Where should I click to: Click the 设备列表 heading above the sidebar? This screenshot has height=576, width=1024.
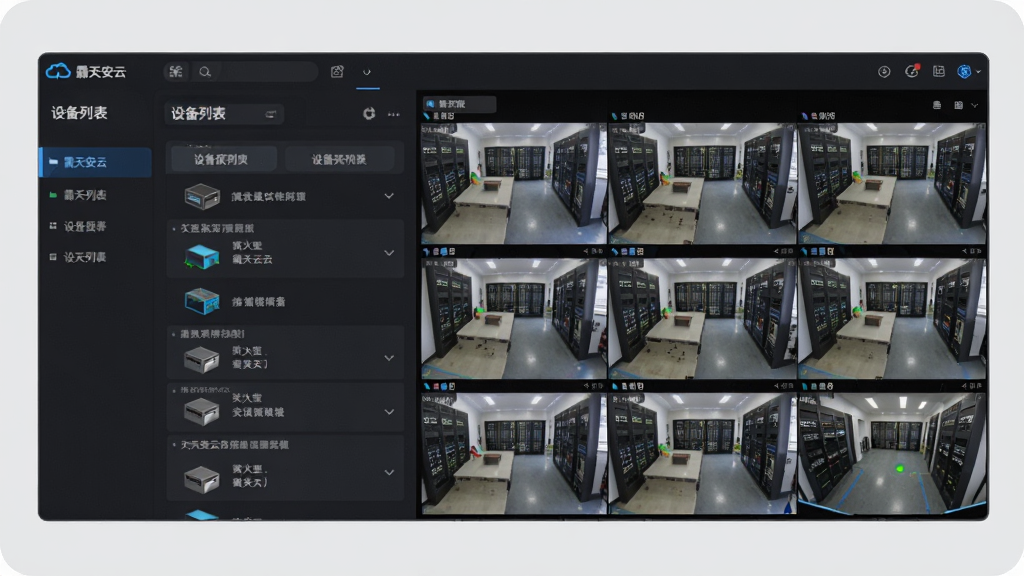click(x=79, y=113)
